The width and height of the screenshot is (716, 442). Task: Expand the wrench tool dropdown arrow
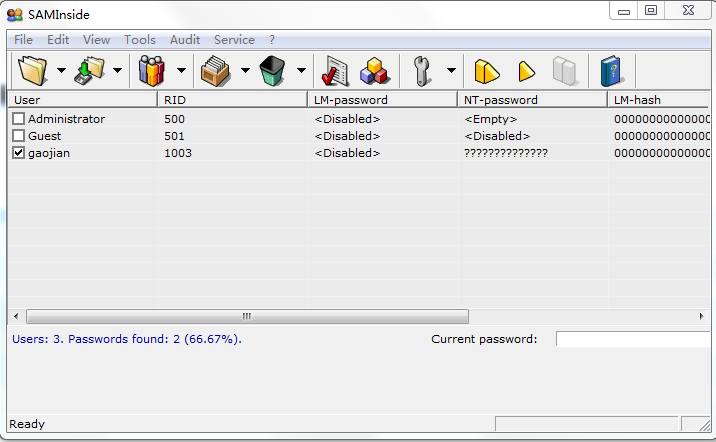[451, 70]
